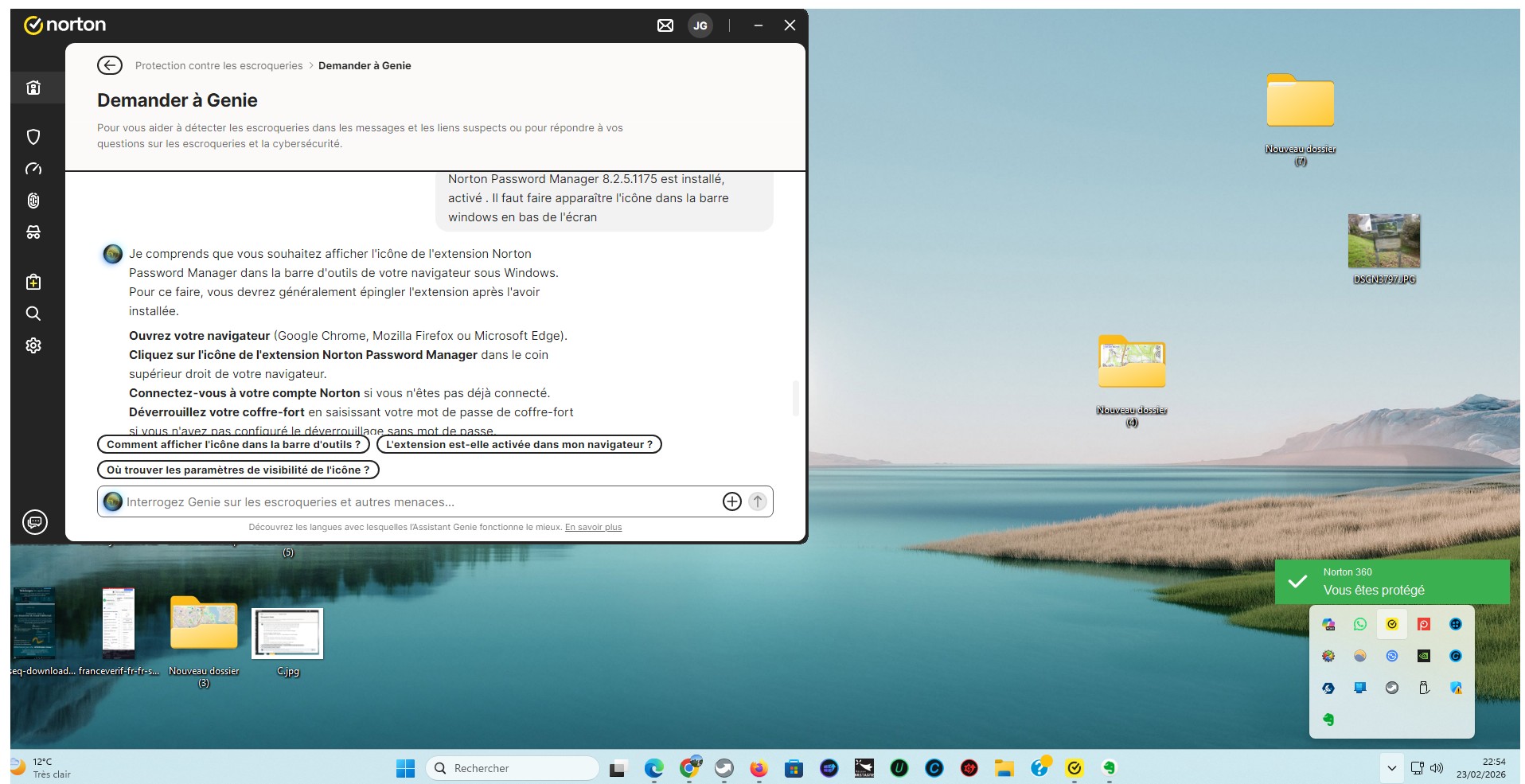Open the JG account avatar

[x=700, y=25]
